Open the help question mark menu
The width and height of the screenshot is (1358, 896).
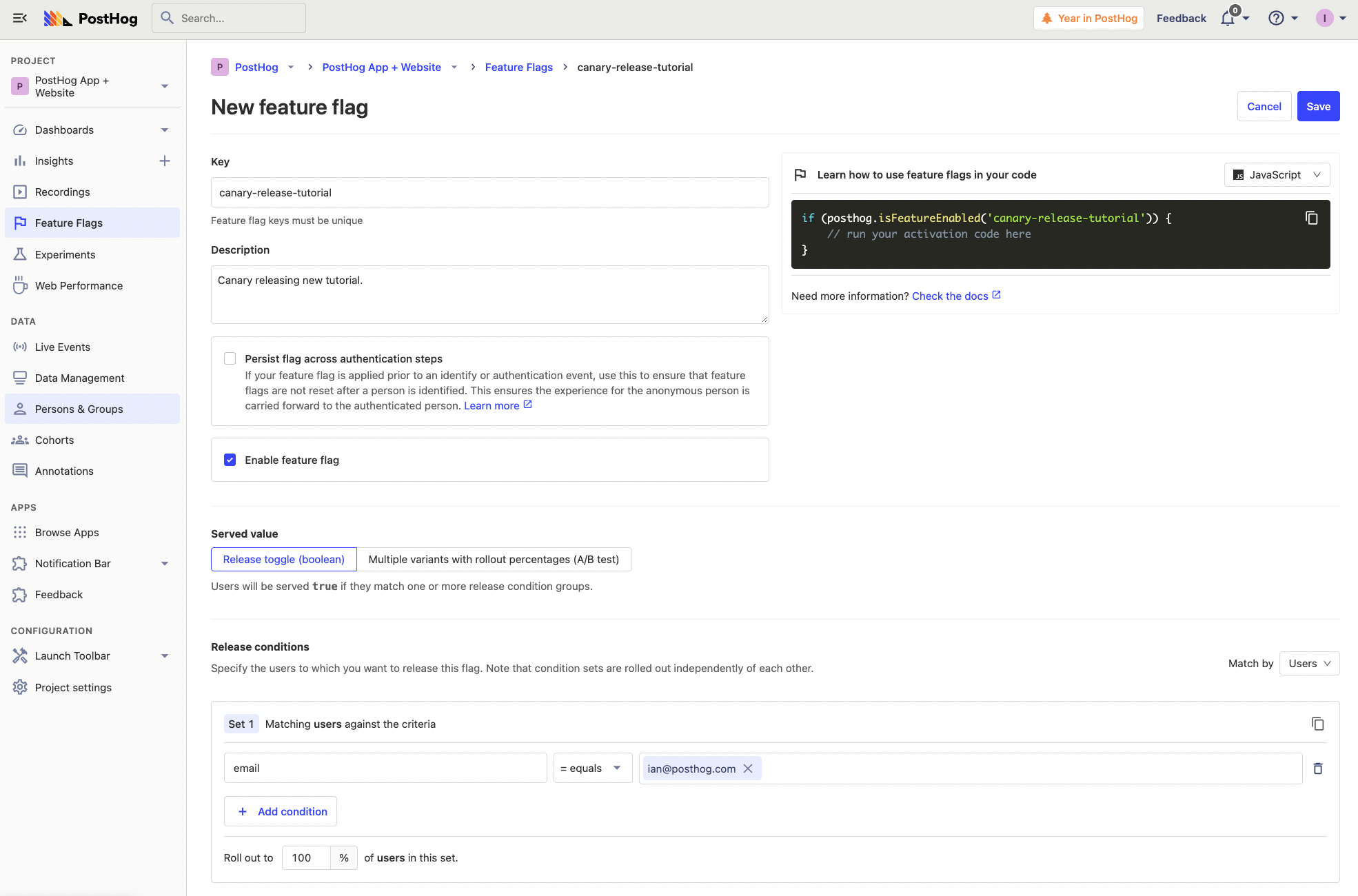coord(1276,19)
